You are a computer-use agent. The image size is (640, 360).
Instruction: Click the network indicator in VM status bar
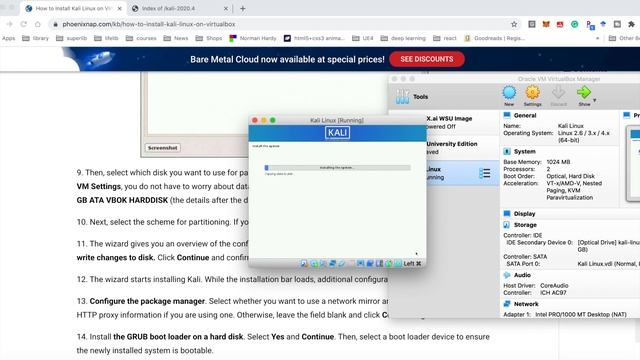(x=332, y=264)
